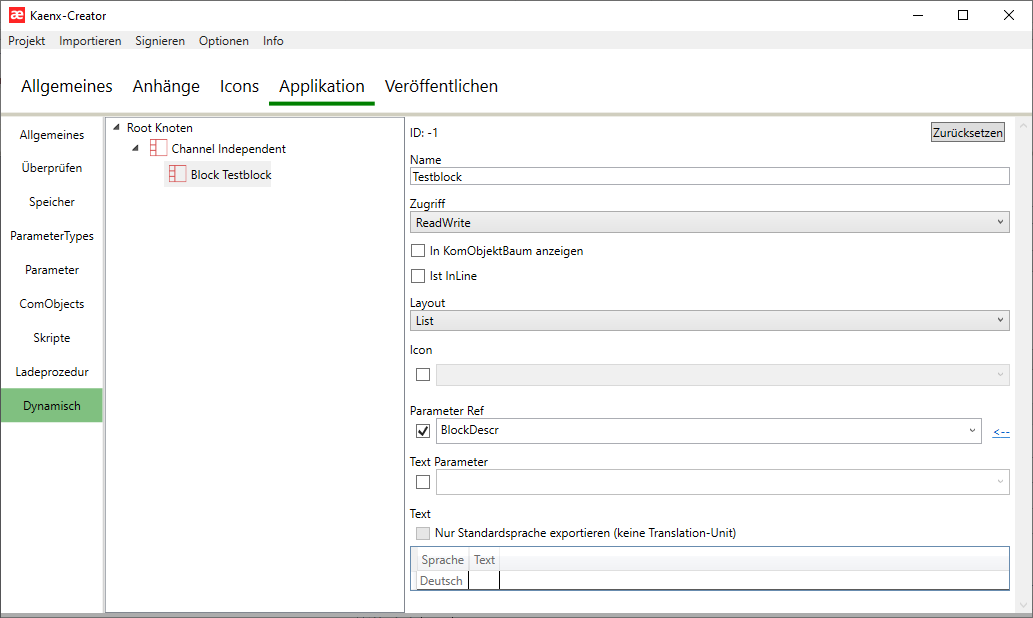Click the Block Testblock tree icon
The image size is (1033, 618).
177,175
